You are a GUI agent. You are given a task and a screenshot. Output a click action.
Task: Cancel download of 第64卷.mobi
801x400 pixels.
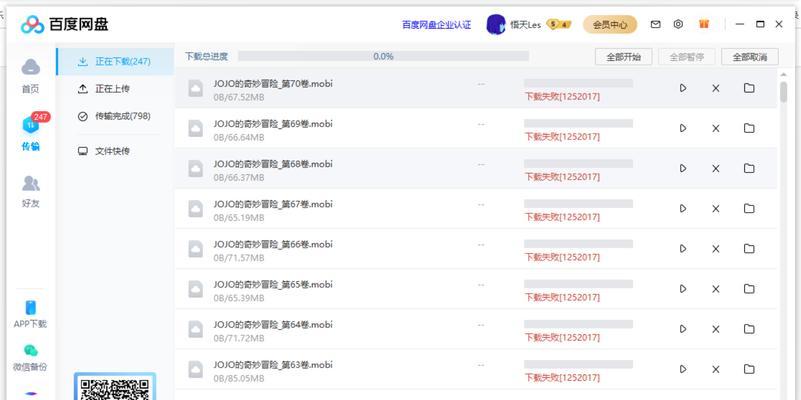coord(716,329)
